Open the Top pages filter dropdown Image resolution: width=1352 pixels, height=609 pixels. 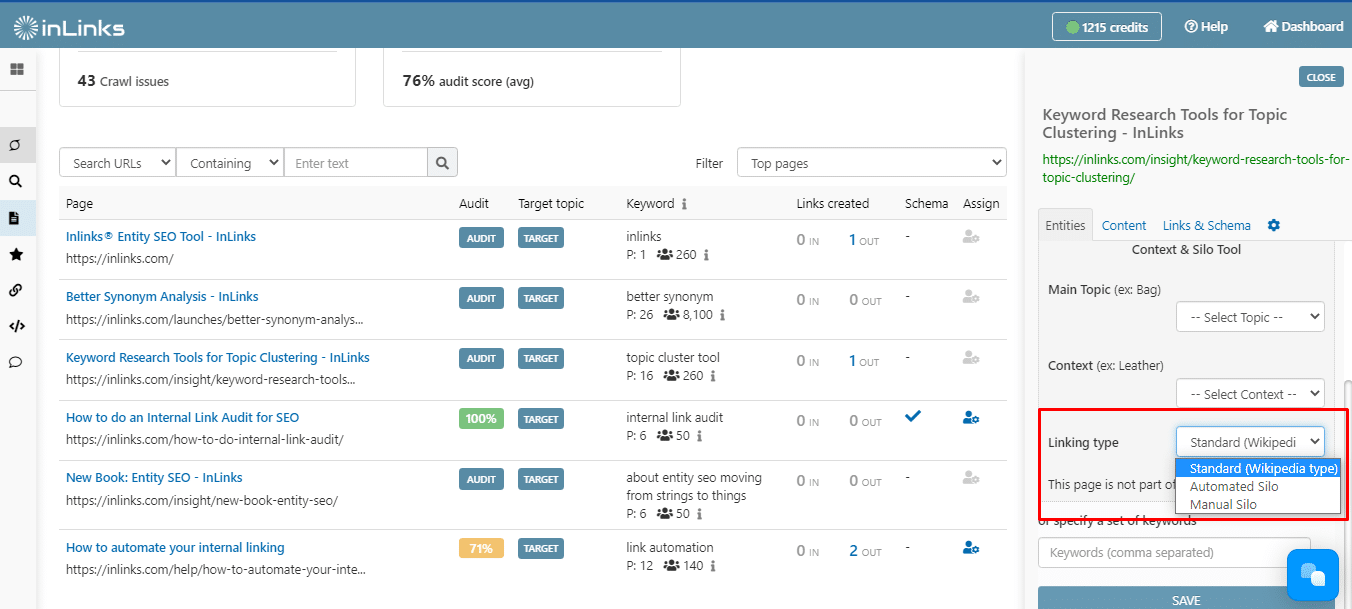(x=872, y=163)
